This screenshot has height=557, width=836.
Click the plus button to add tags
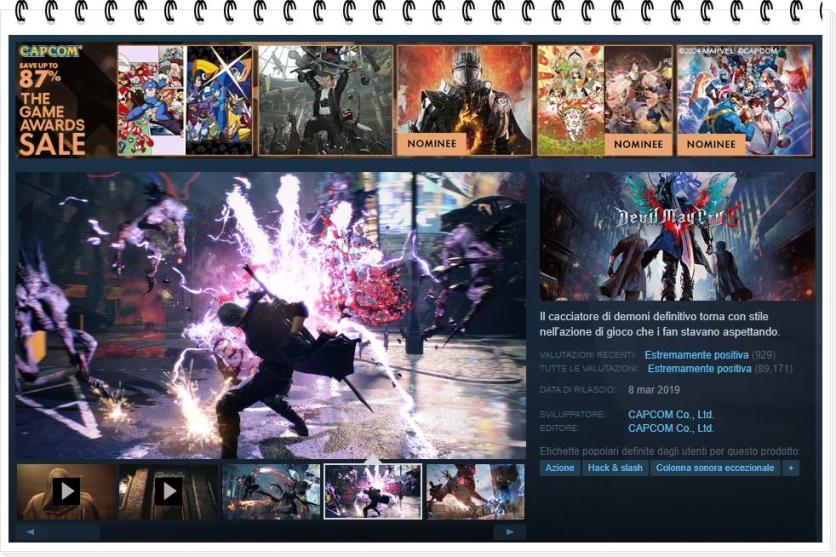pyautogui.click(x=791, y=468)
